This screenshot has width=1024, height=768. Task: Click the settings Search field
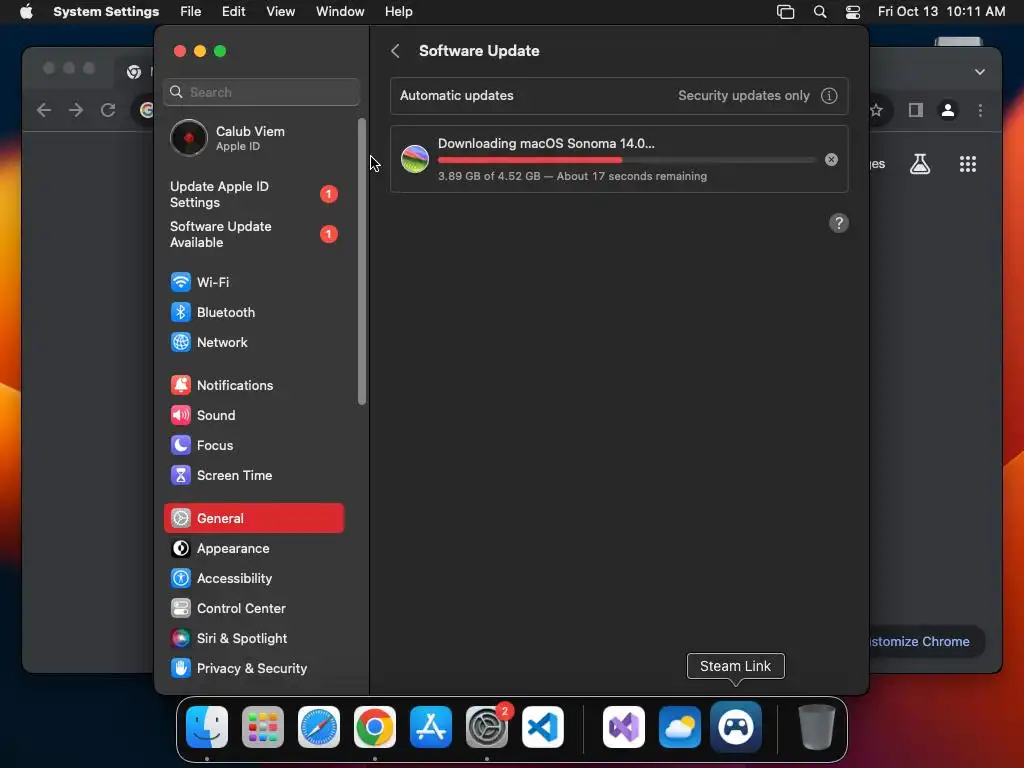tap(261, 92)
